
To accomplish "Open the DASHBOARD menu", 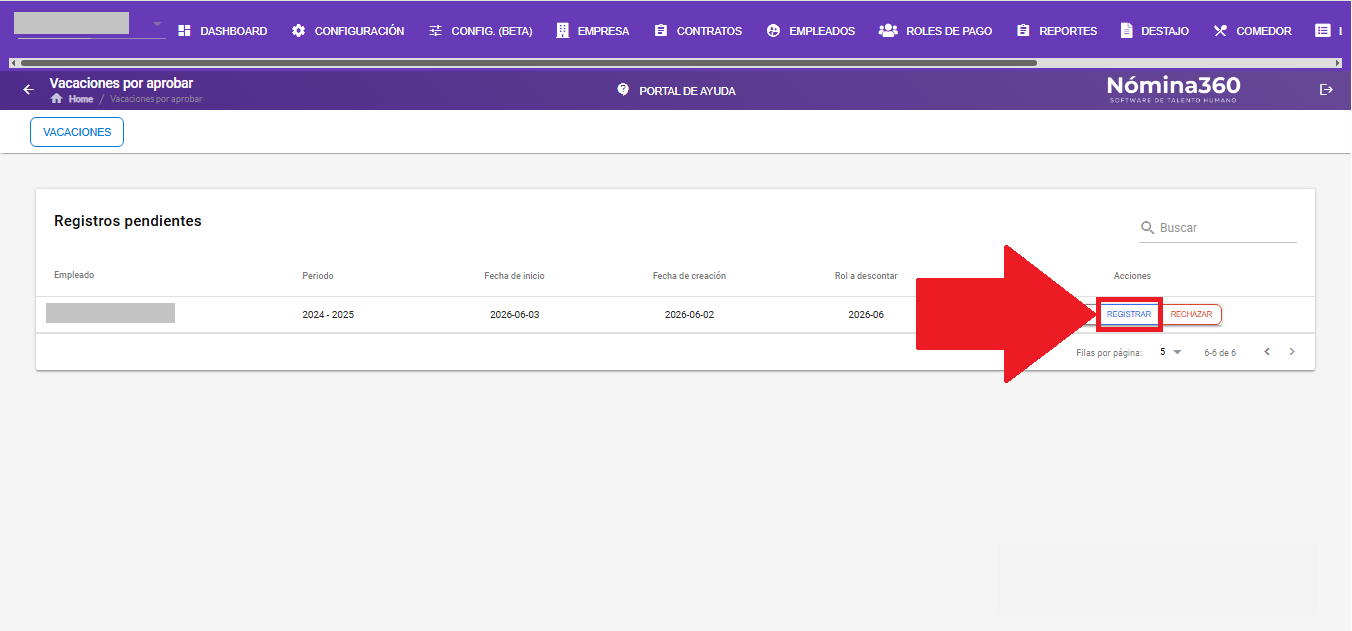I will pyautogui.click(x=223, y=31).
